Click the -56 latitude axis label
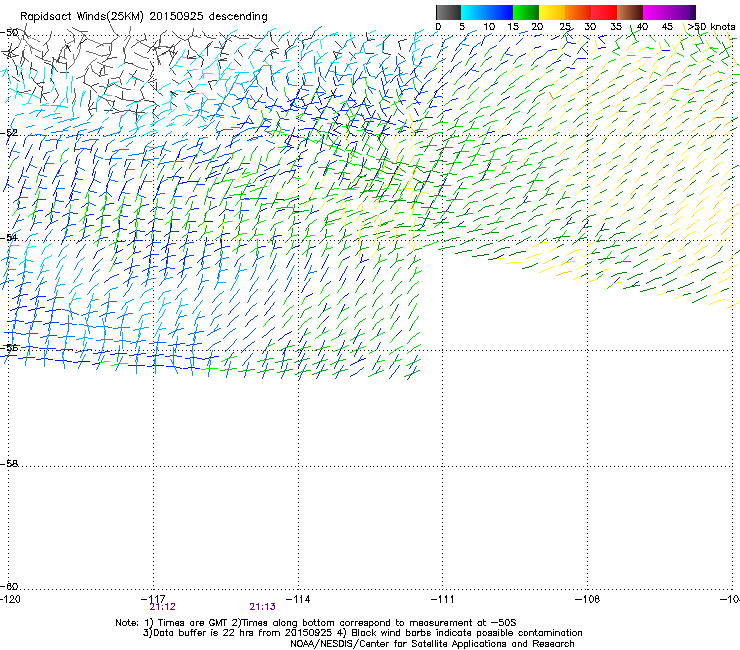The height and width of the screenshot is (650, 740). click(10, 348)
